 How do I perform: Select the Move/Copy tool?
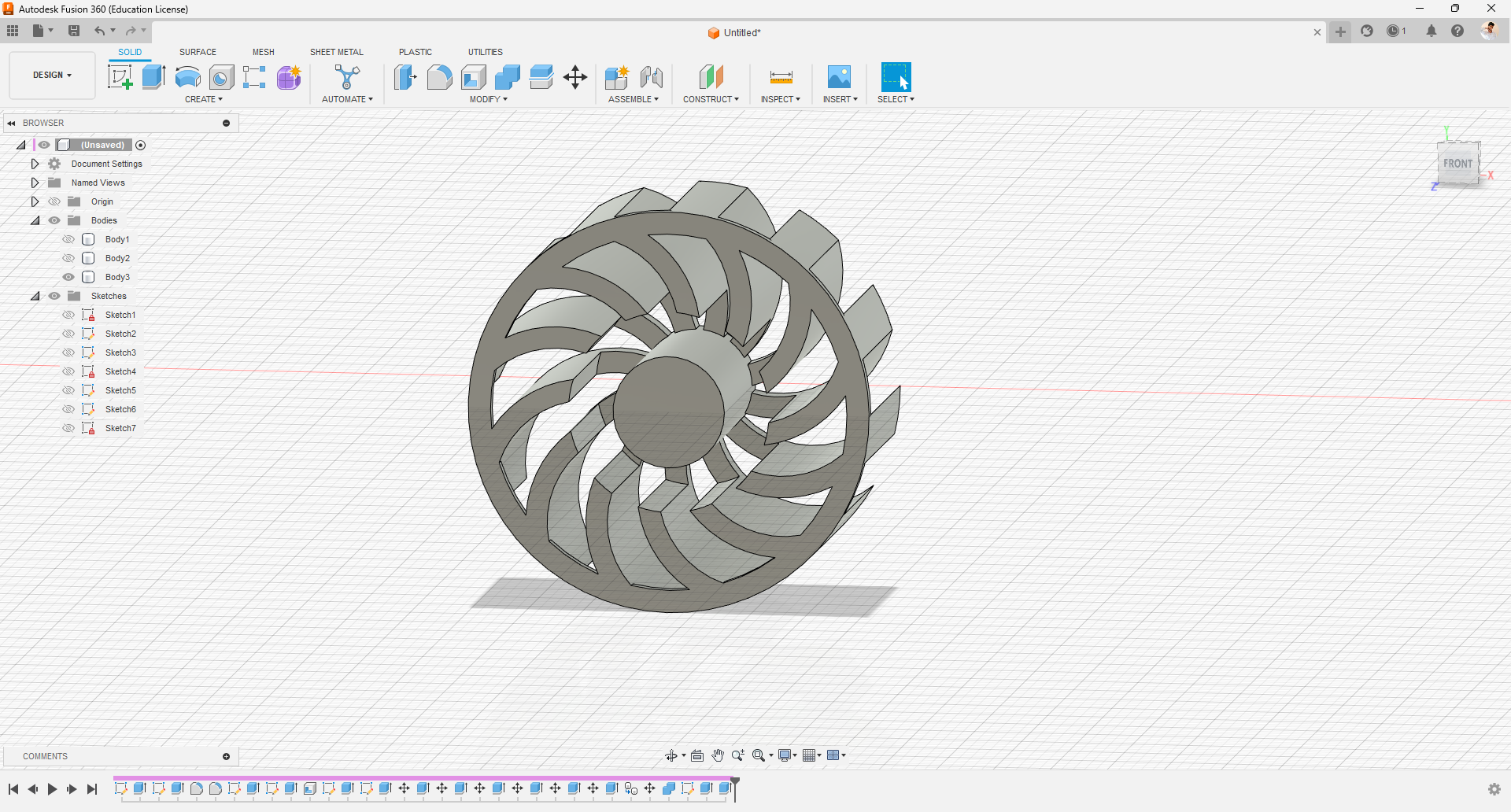point(575,77)
